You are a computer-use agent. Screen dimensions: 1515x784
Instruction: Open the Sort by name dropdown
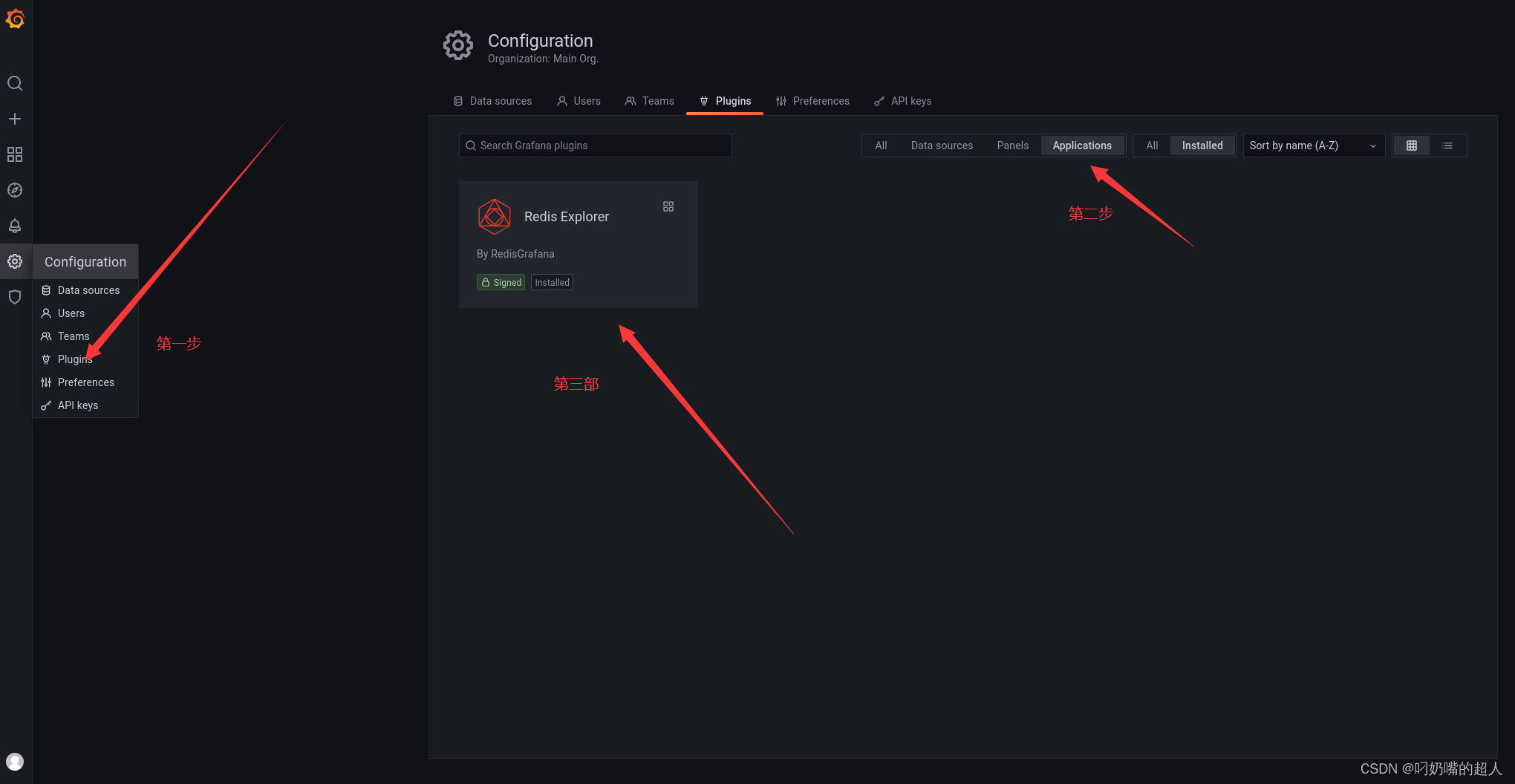1313,146
